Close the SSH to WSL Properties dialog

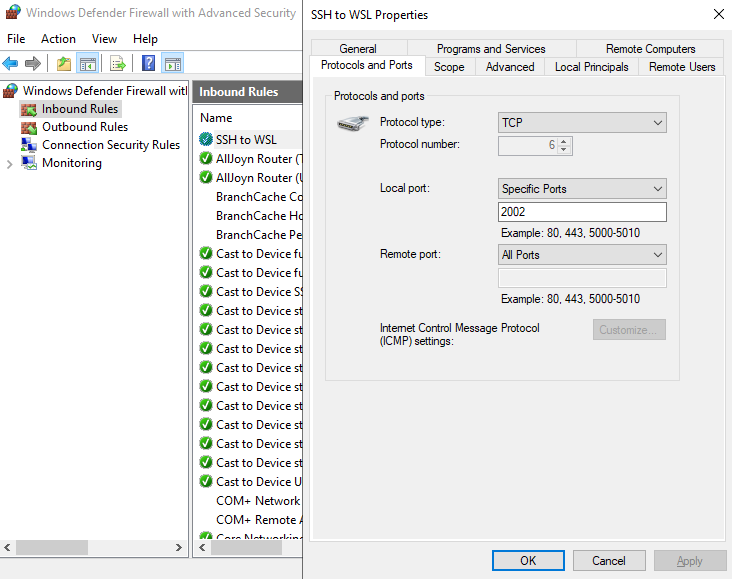click(718, 14)
